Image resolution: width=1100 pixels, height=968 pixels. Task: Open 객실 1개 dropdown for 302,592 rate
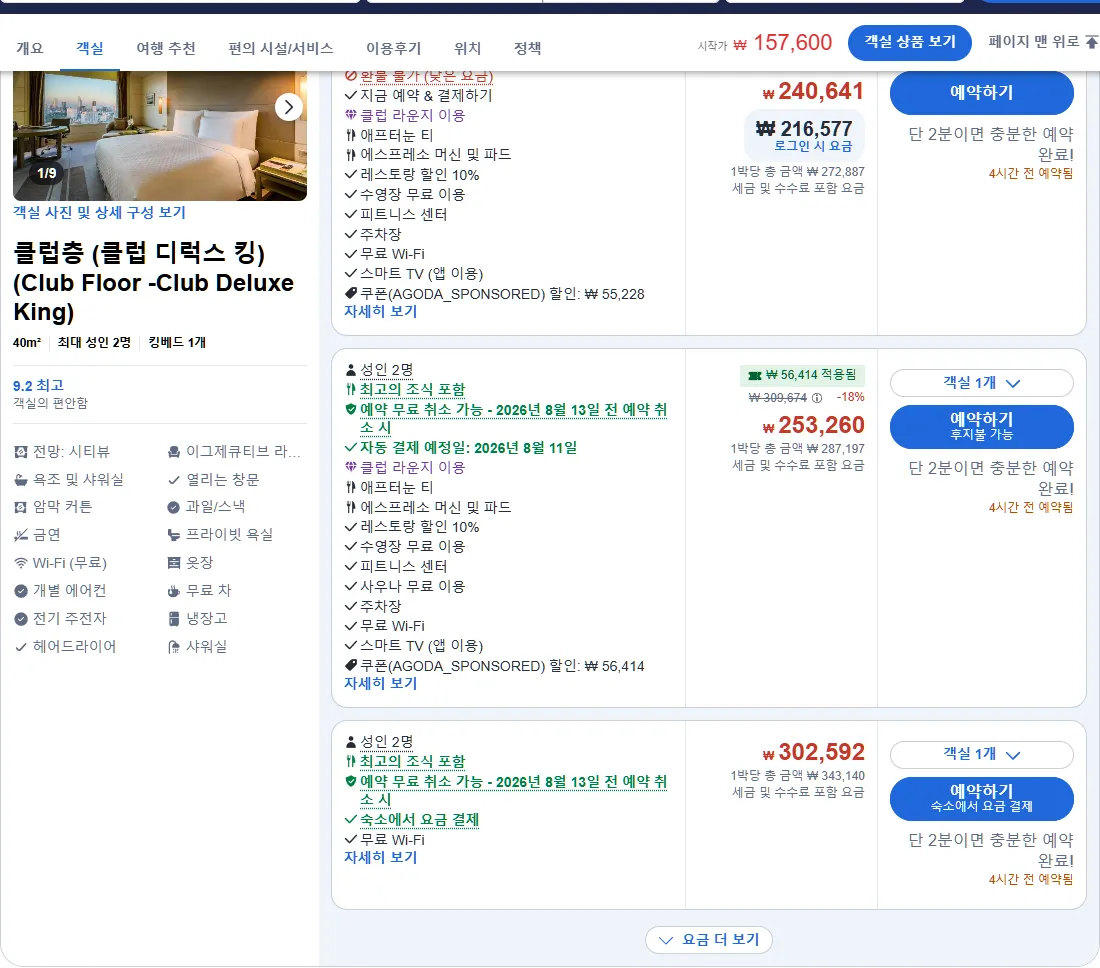point(981,755)
